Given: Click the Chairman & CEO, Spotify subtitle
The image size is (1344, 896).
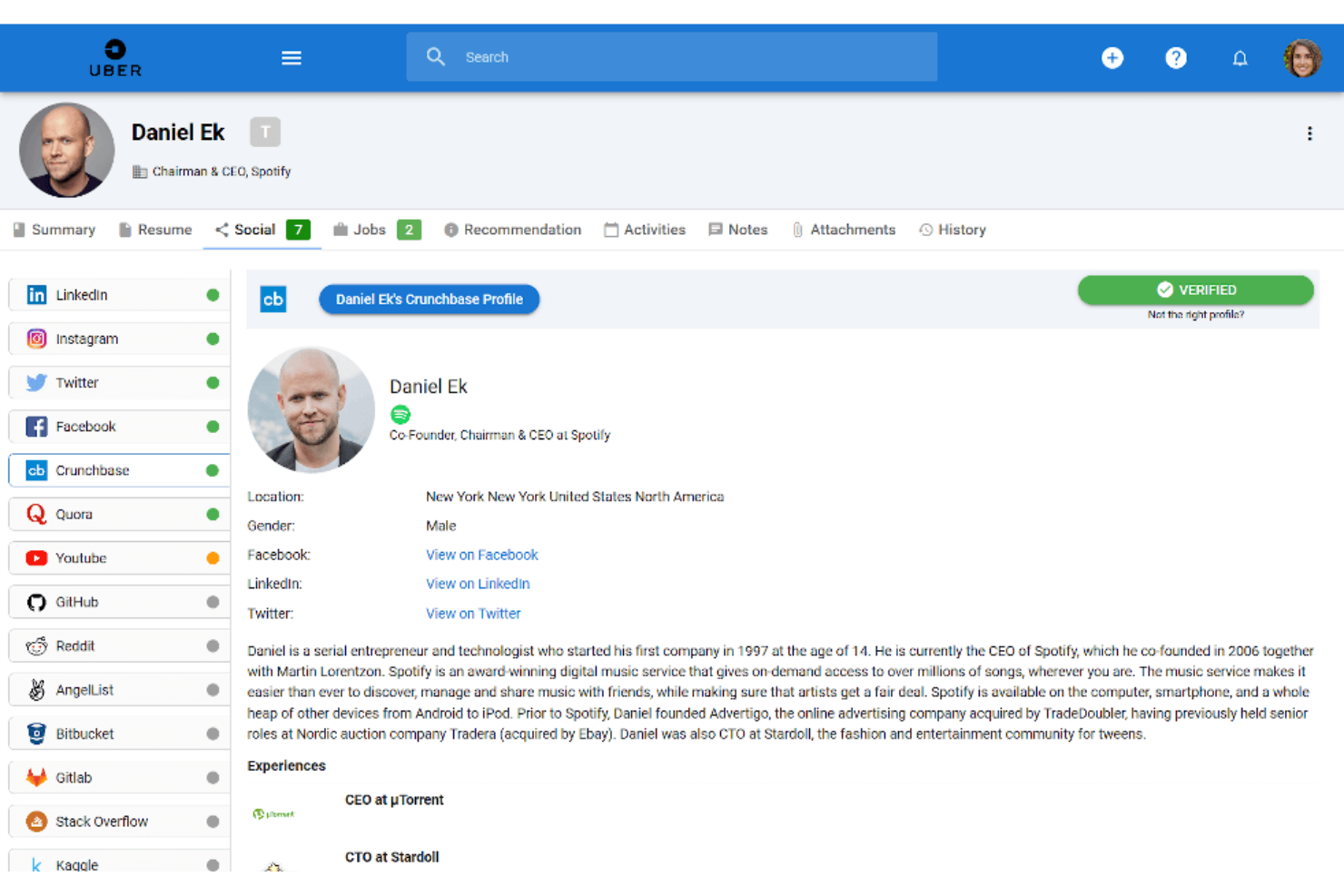Looking at the screenshot, I should [222, 172].
